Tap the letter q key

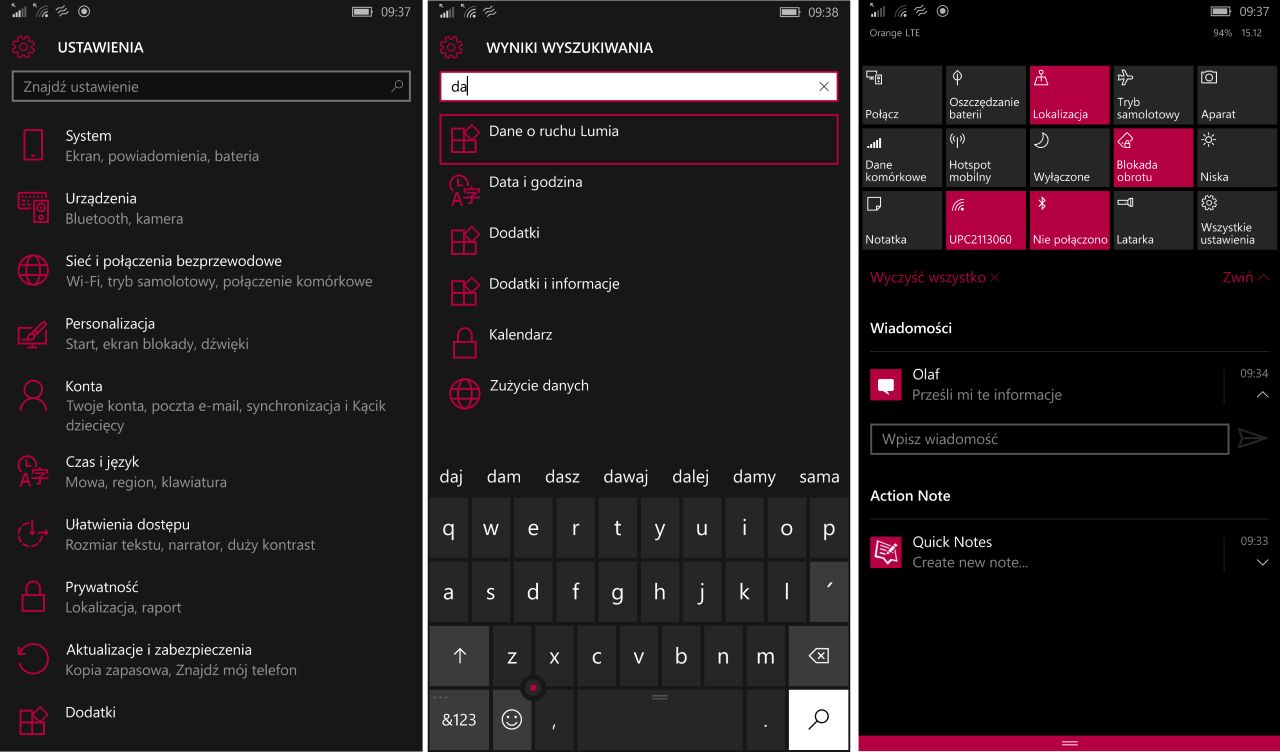448,529
